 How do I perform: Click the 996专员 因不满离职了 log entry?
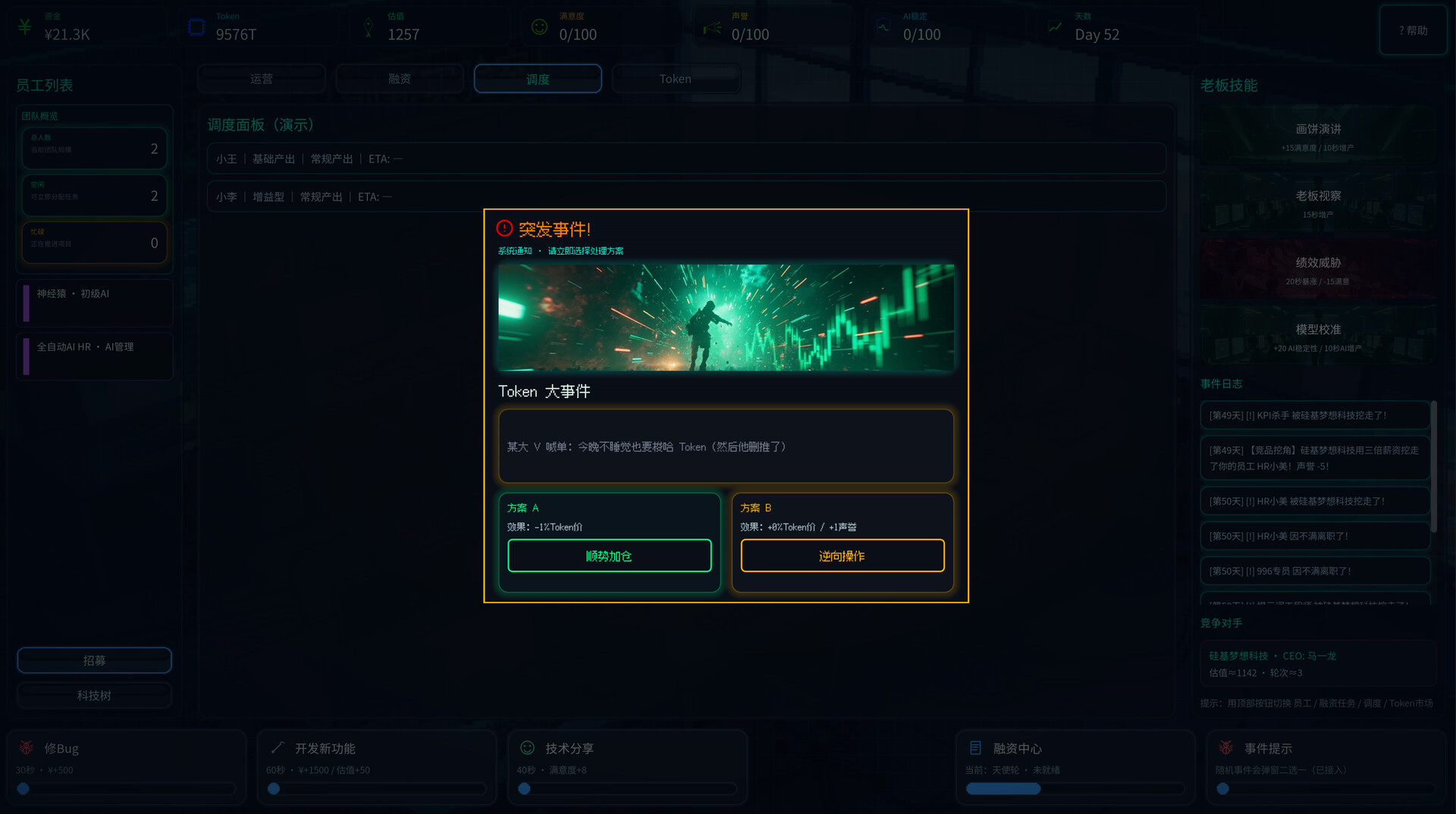pyautogui.click(x=1315, y=571)
